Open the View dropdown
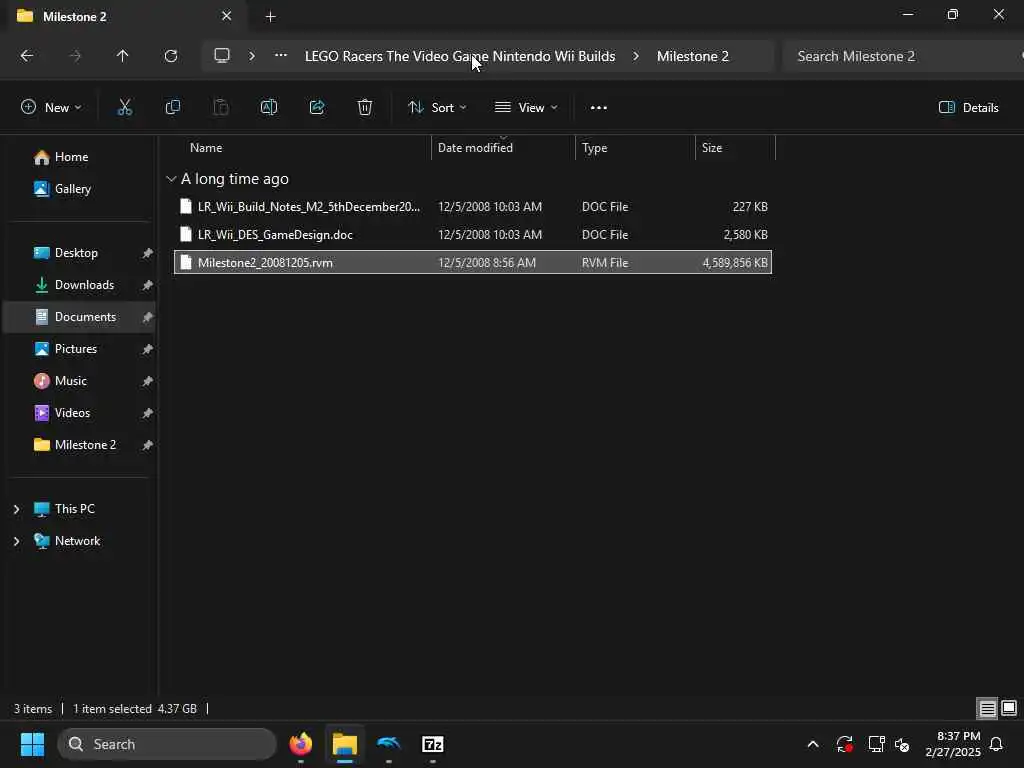 pos(526,108)
